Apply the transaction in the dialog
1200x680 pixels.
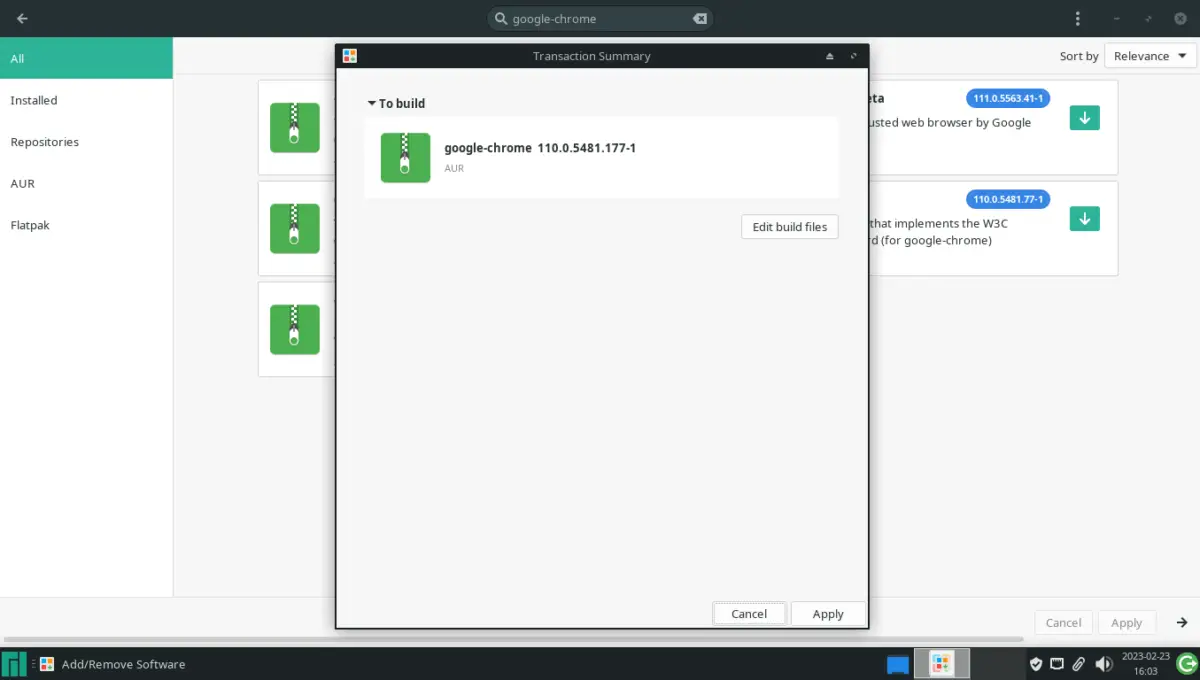(x=828, y=614)
